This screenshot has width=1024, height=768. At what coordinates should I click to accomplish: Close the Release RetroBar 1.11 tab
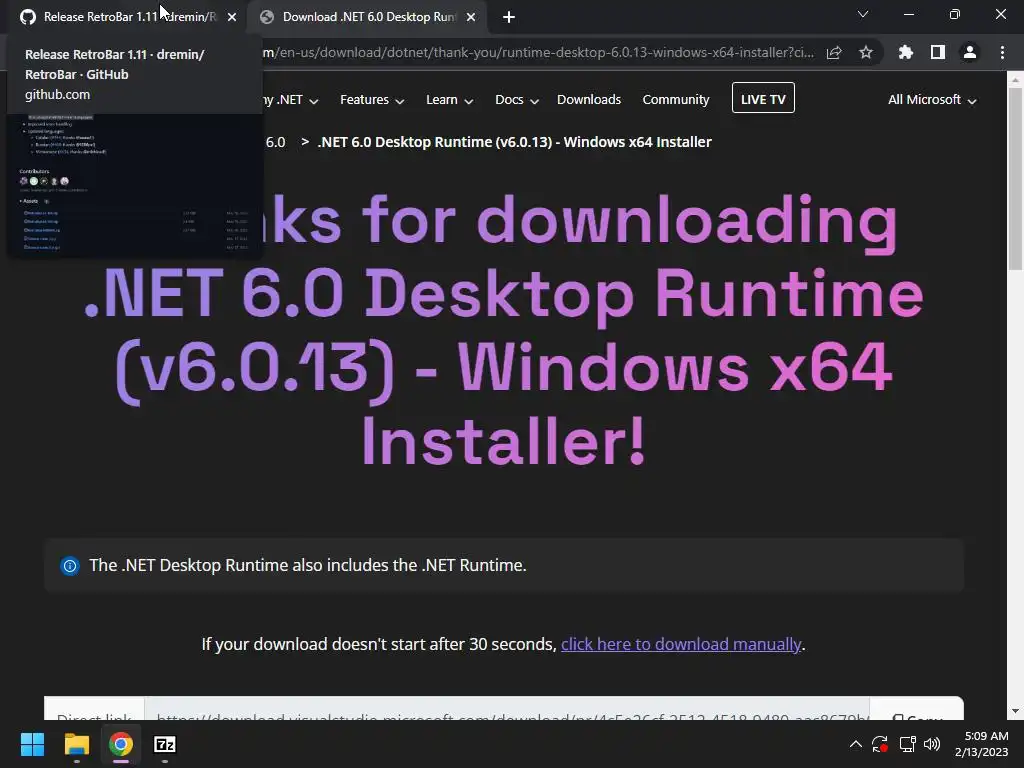232,18
